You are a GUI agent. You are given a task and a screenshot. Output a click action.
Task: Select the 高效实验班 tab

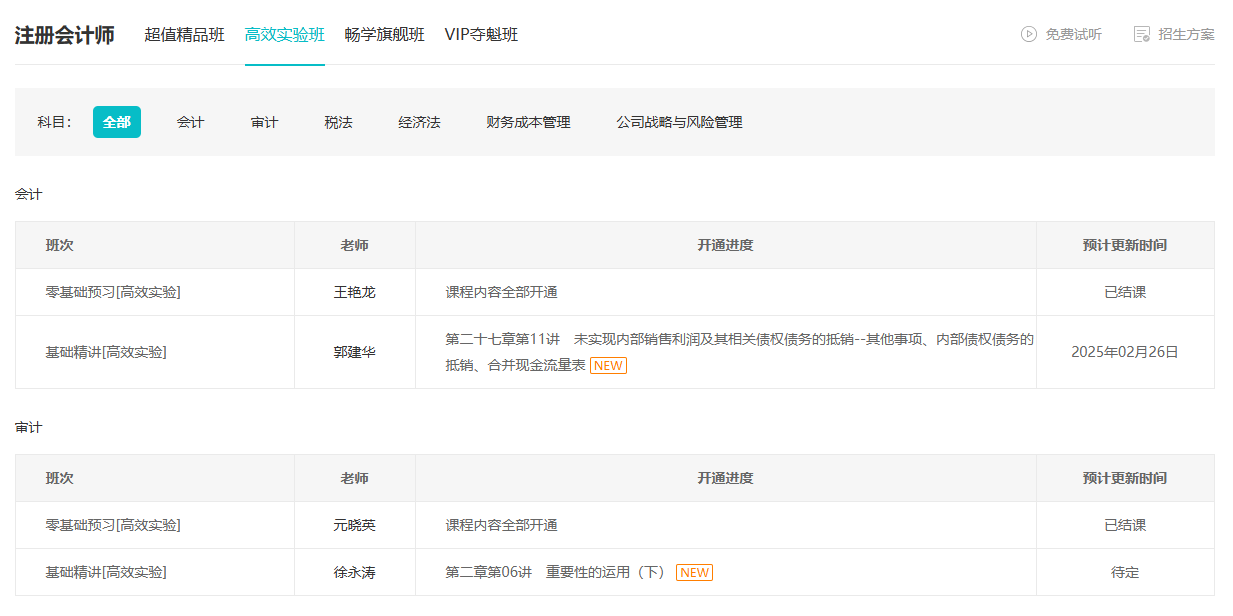click(284, 35)
